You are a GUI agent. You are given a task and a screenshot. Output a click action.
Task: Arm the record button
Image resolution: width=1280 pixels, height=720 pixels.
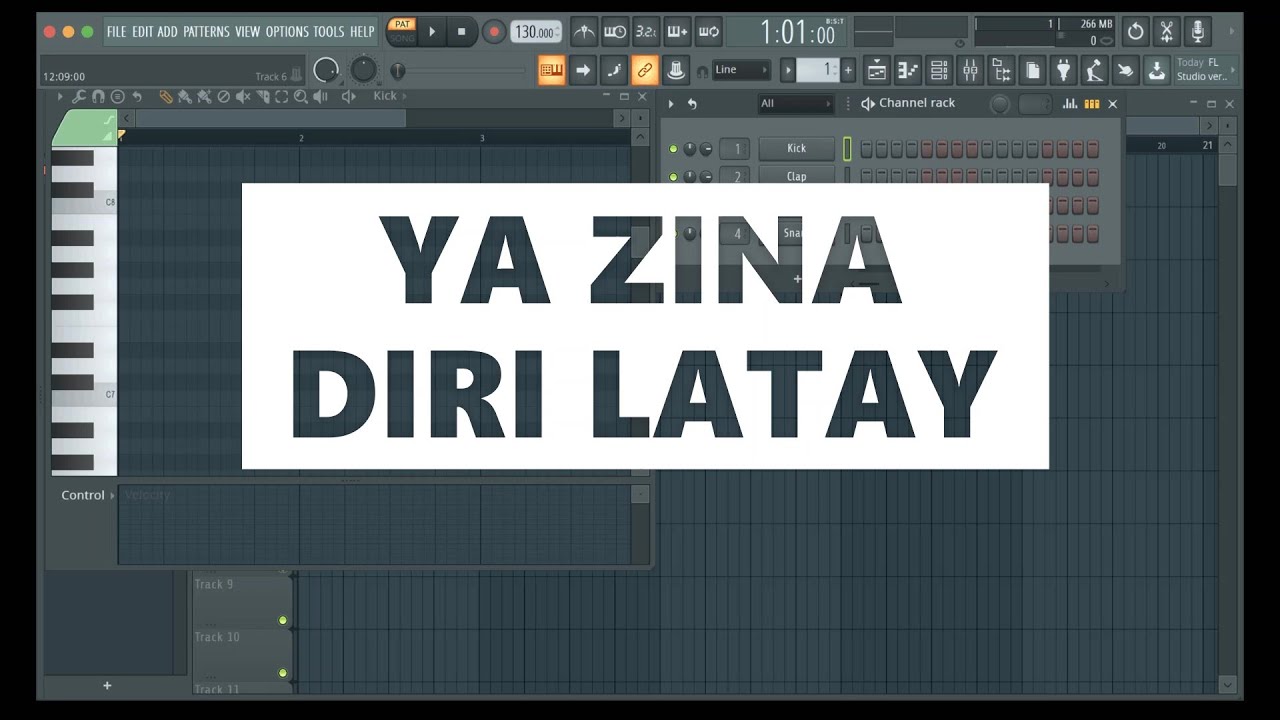click(494, 32)
